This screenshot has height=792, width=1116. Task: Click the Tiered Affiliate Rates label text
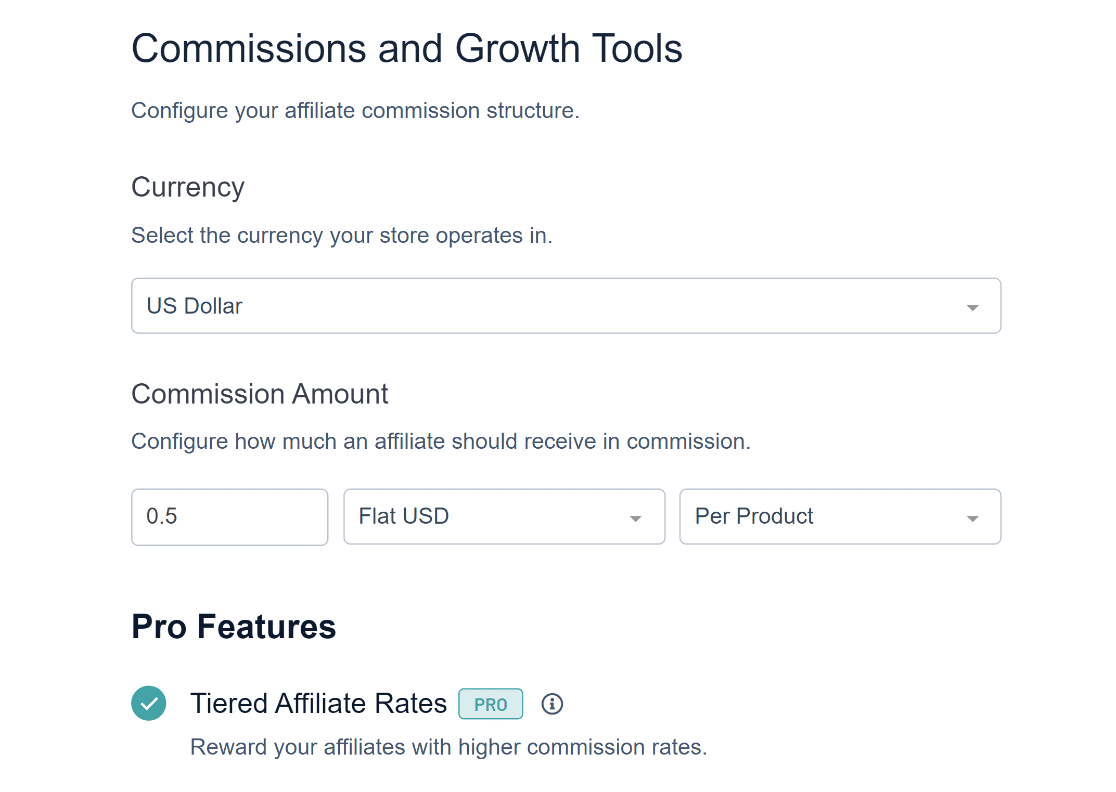[x=318, y=703]
